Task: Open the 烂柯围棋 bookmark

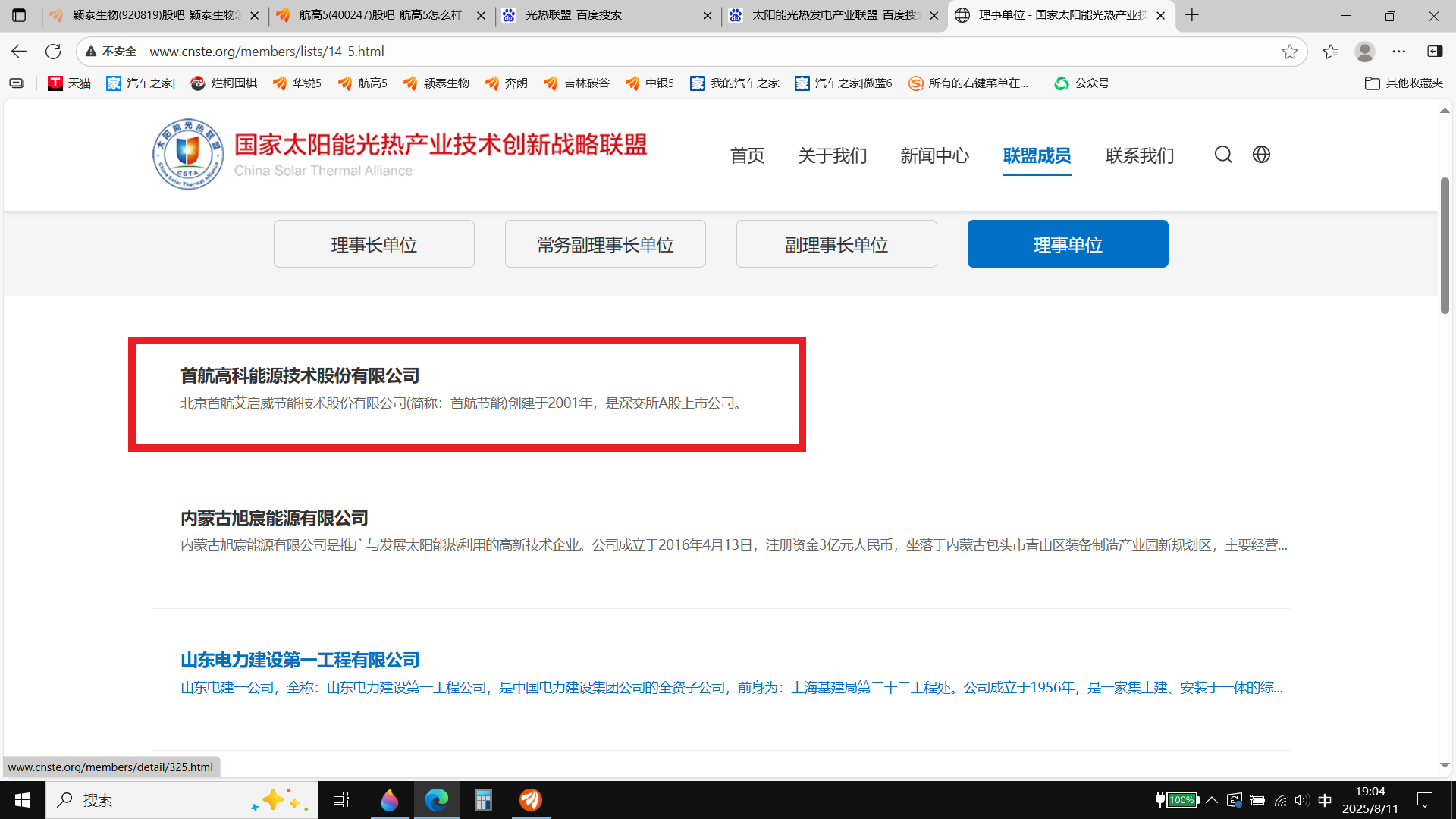Action: [224, 83]
